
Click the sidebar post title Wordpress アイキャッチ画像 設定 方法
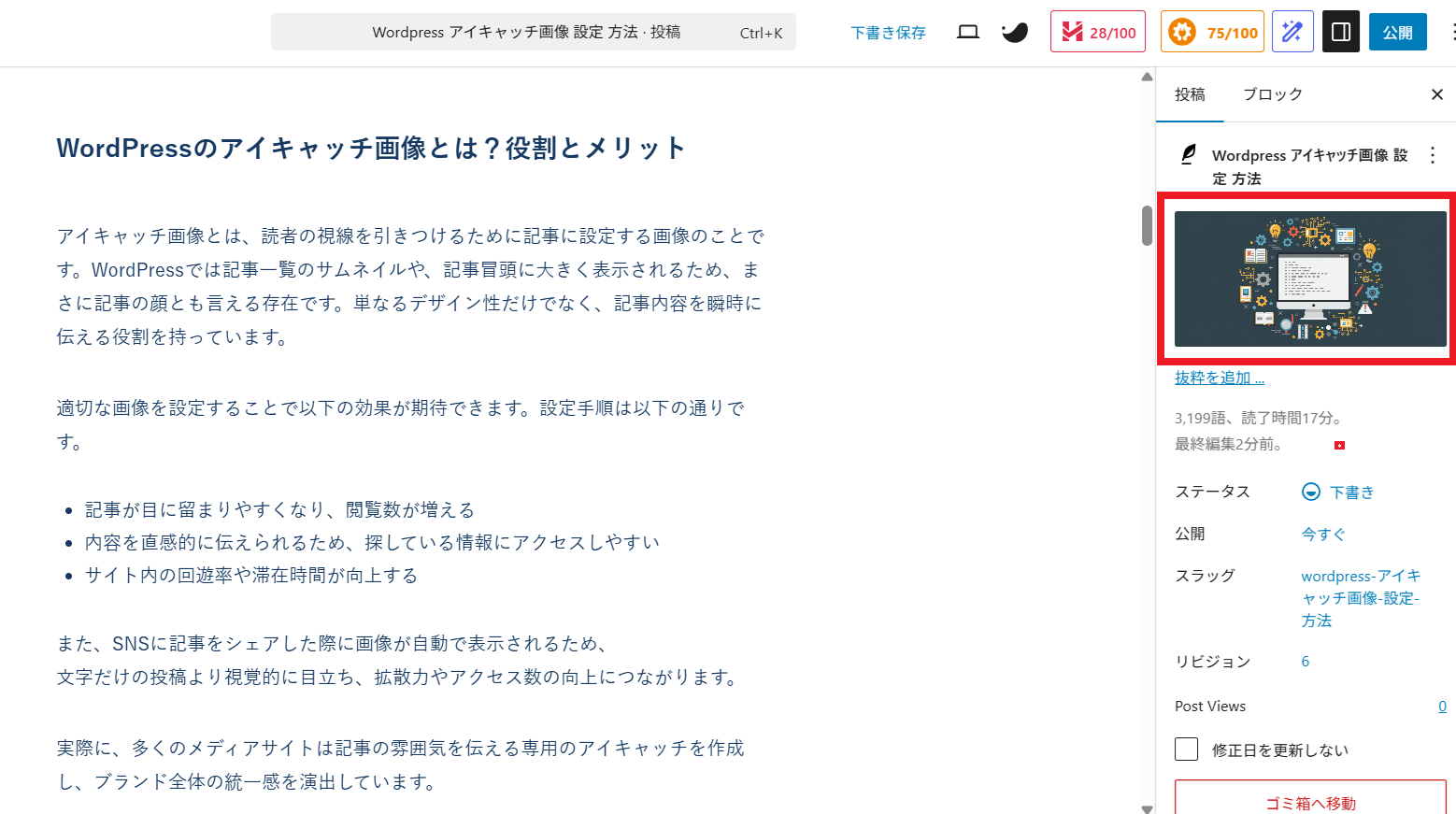(x=1309, y=166)
